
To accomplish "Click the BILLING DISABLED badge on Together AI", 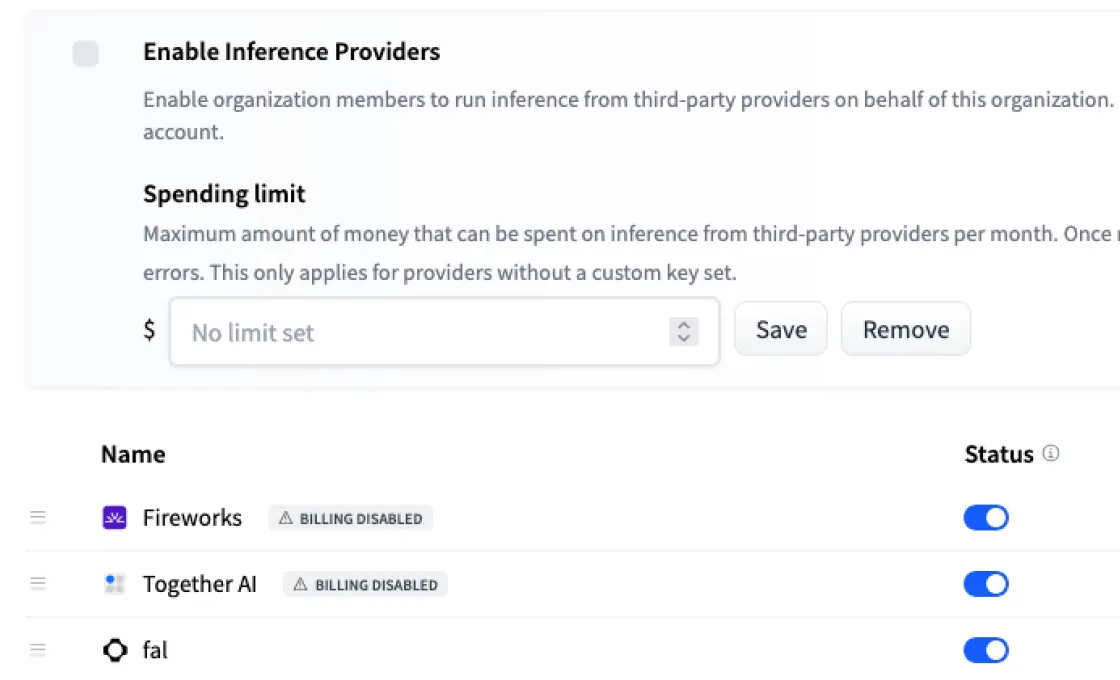I will click(x=366, y=584).
